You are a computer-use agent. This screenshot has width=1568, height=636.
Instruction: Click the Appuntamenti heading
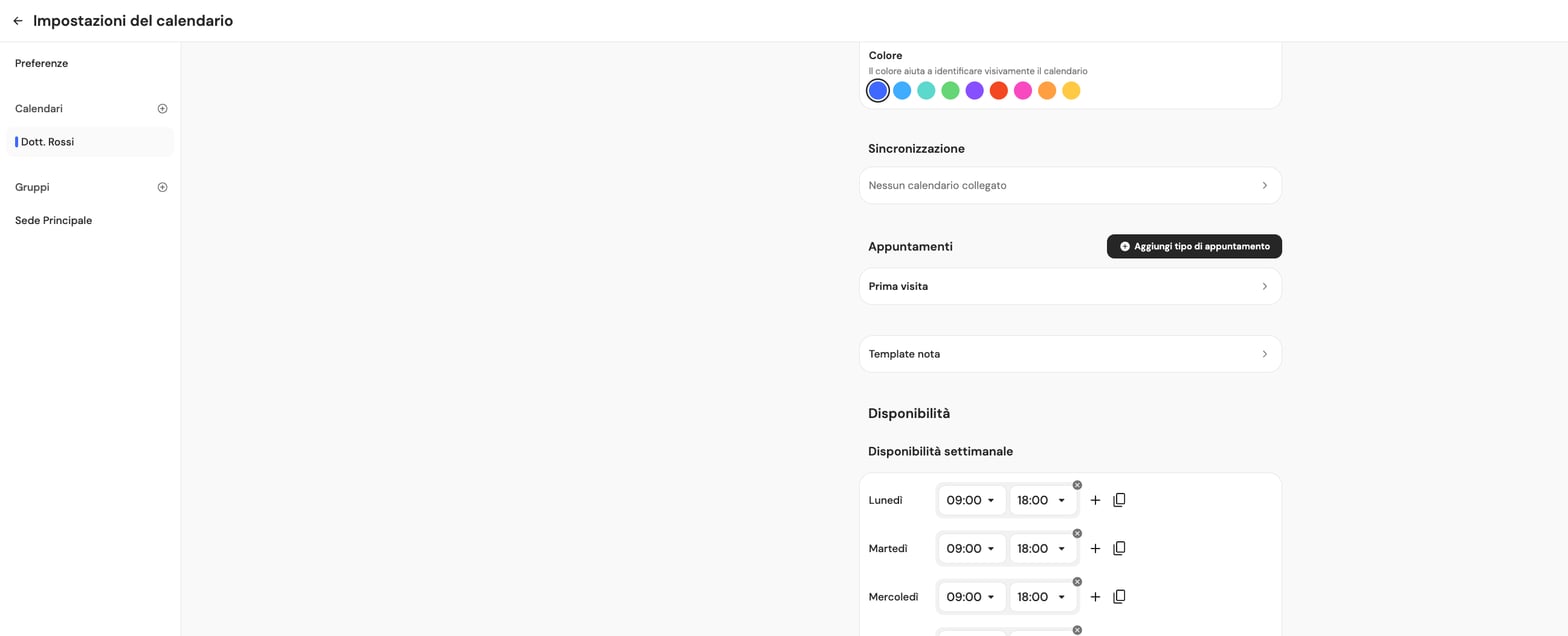pos(910,246)
